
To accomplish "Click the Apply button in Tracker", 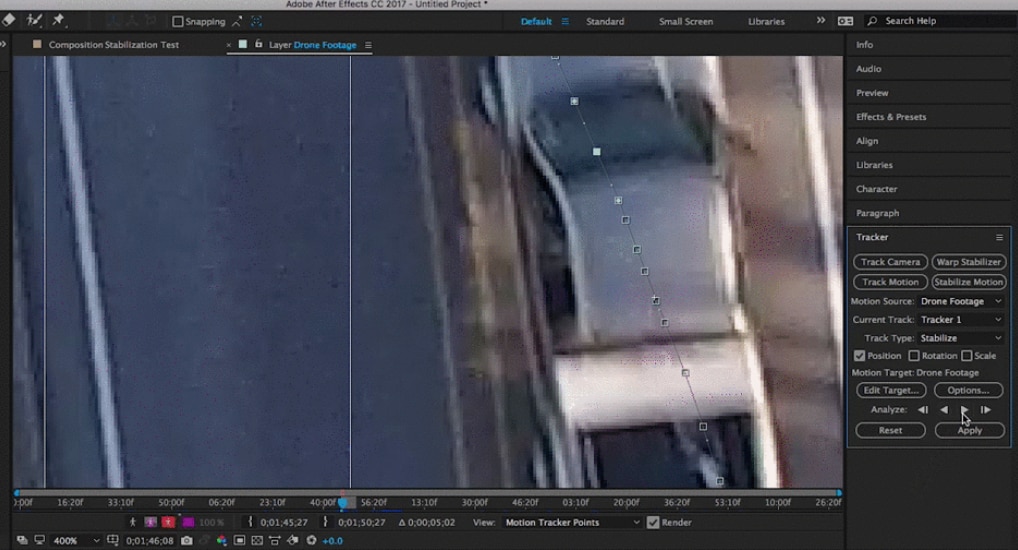I will (969, 430).
